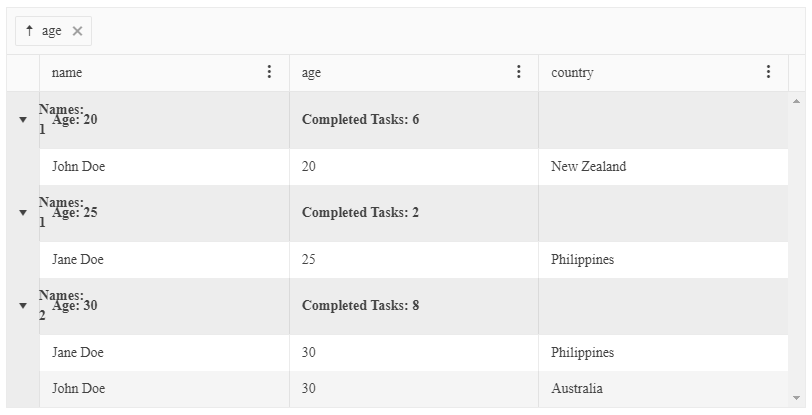
Task: Select Jane Doe row aged 25
Action: [78, 260]
